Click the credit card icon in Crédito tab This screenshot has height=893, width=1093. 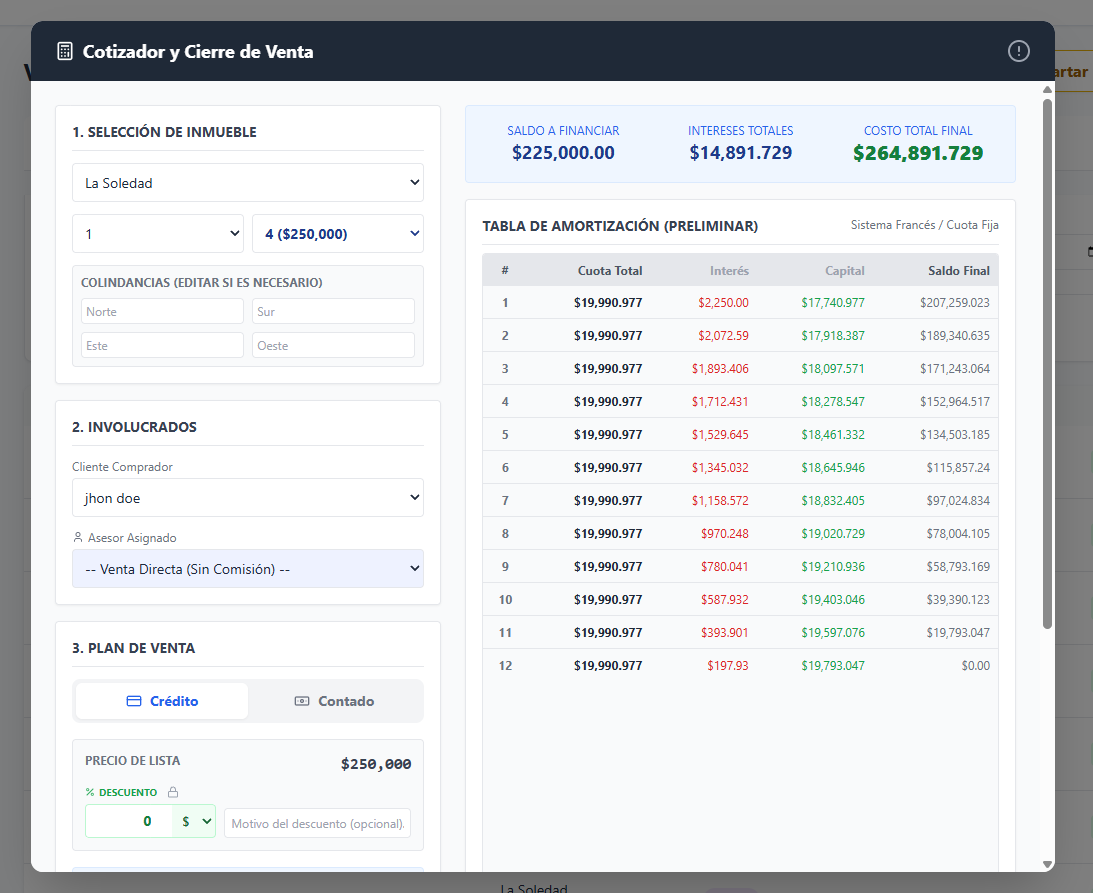[x=134, y=701]
